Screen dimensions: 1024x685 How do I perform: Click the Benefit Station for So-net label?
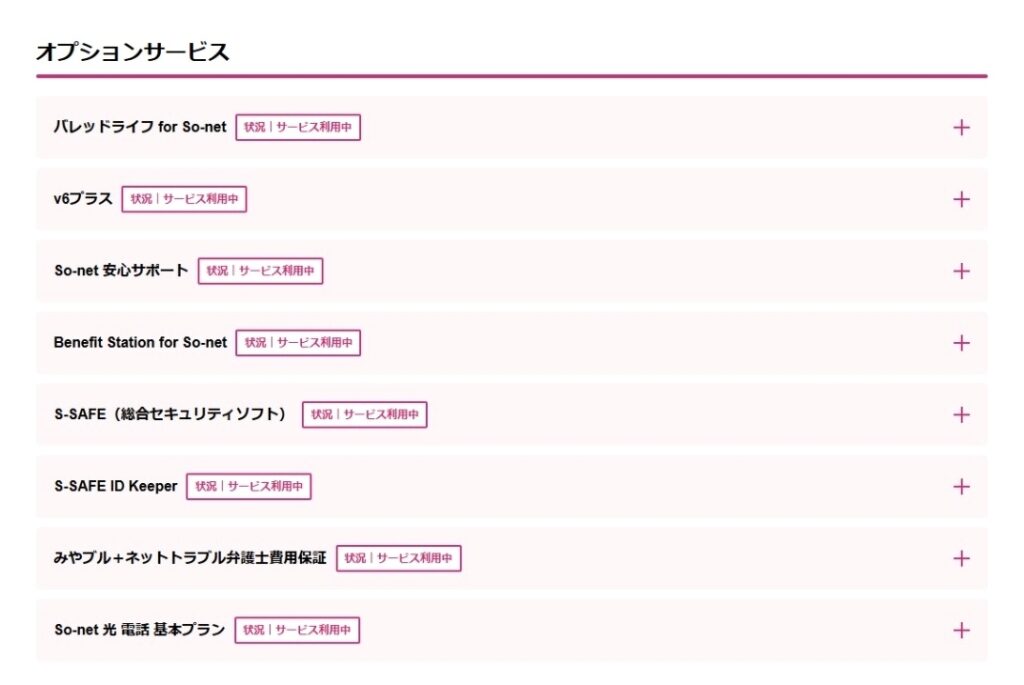pyautogui.click(x=140, y=343)
